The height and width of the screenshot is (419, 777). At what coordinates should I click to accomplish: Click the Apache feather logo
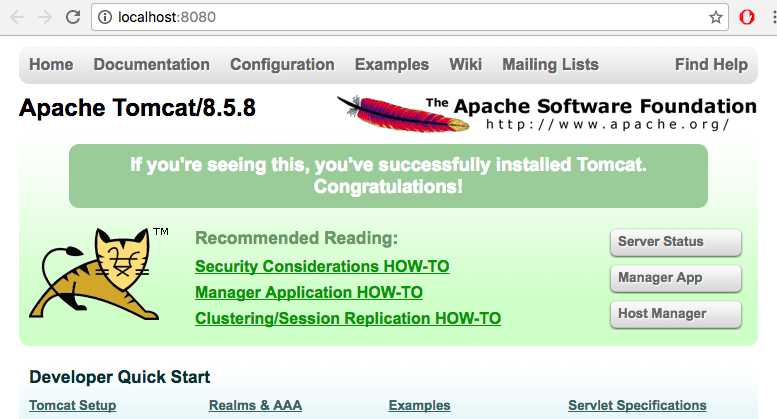[403, 114]
